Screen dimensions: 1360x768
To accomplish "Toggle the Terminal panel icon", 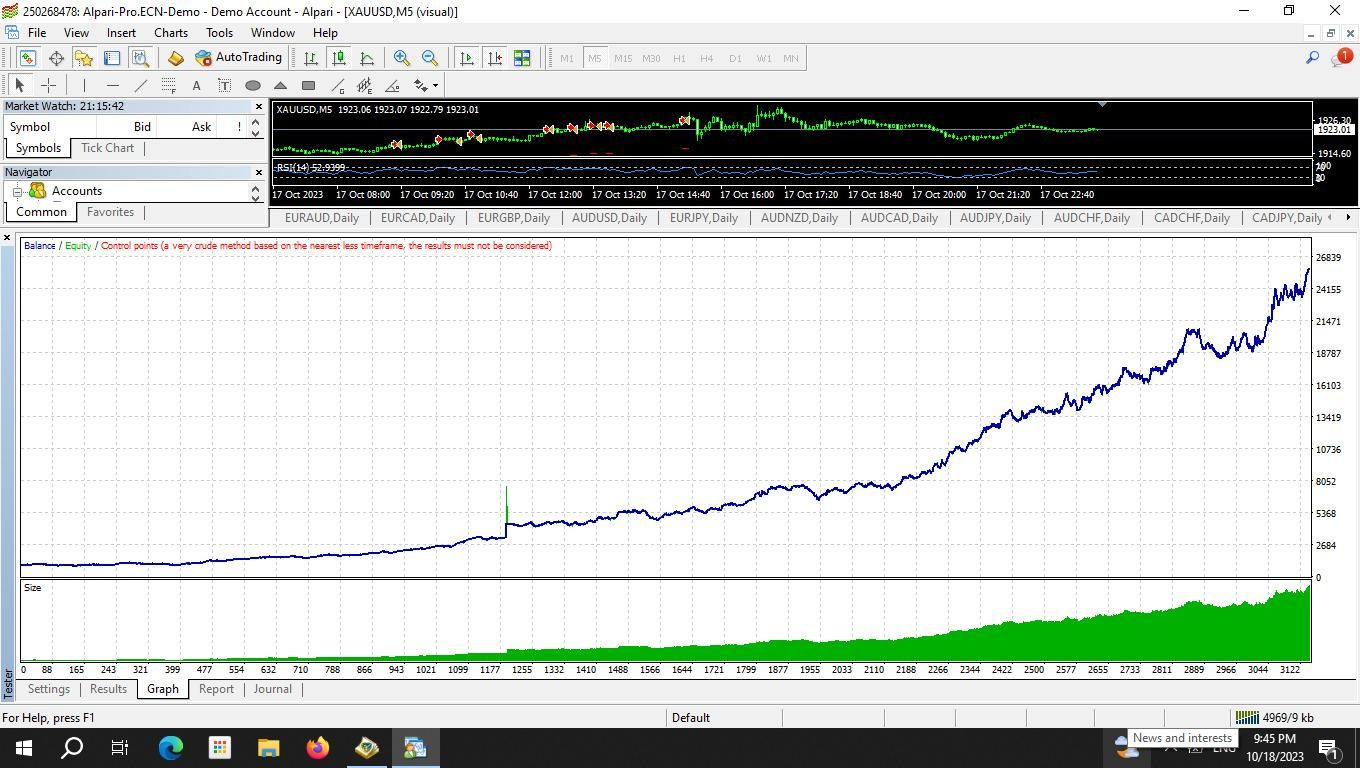I will pos(112,58).
